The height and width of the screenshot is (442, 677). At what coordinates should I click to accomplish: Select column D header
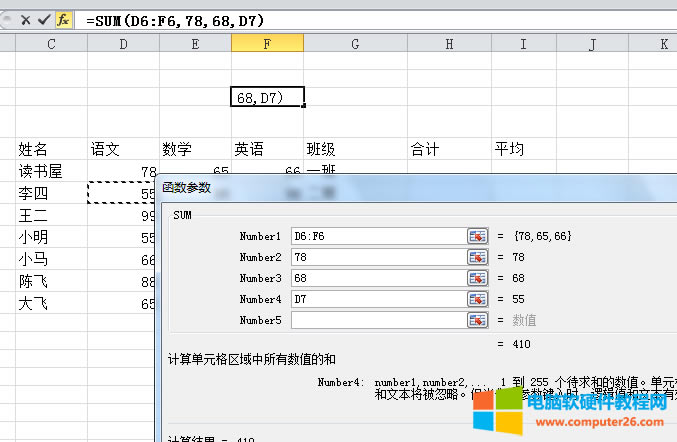[123, 44]
